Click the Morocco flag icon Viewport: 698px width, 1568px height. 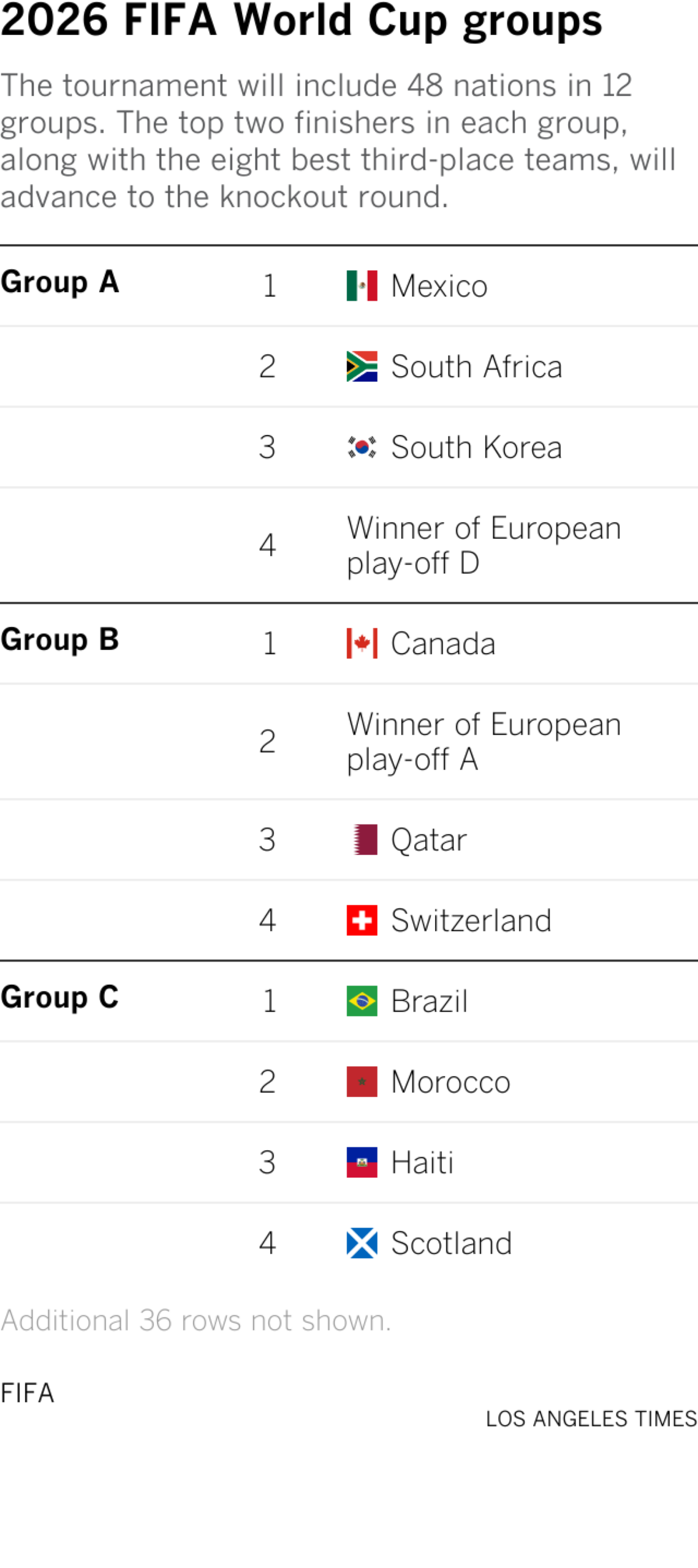click(x=362, y=1082)
